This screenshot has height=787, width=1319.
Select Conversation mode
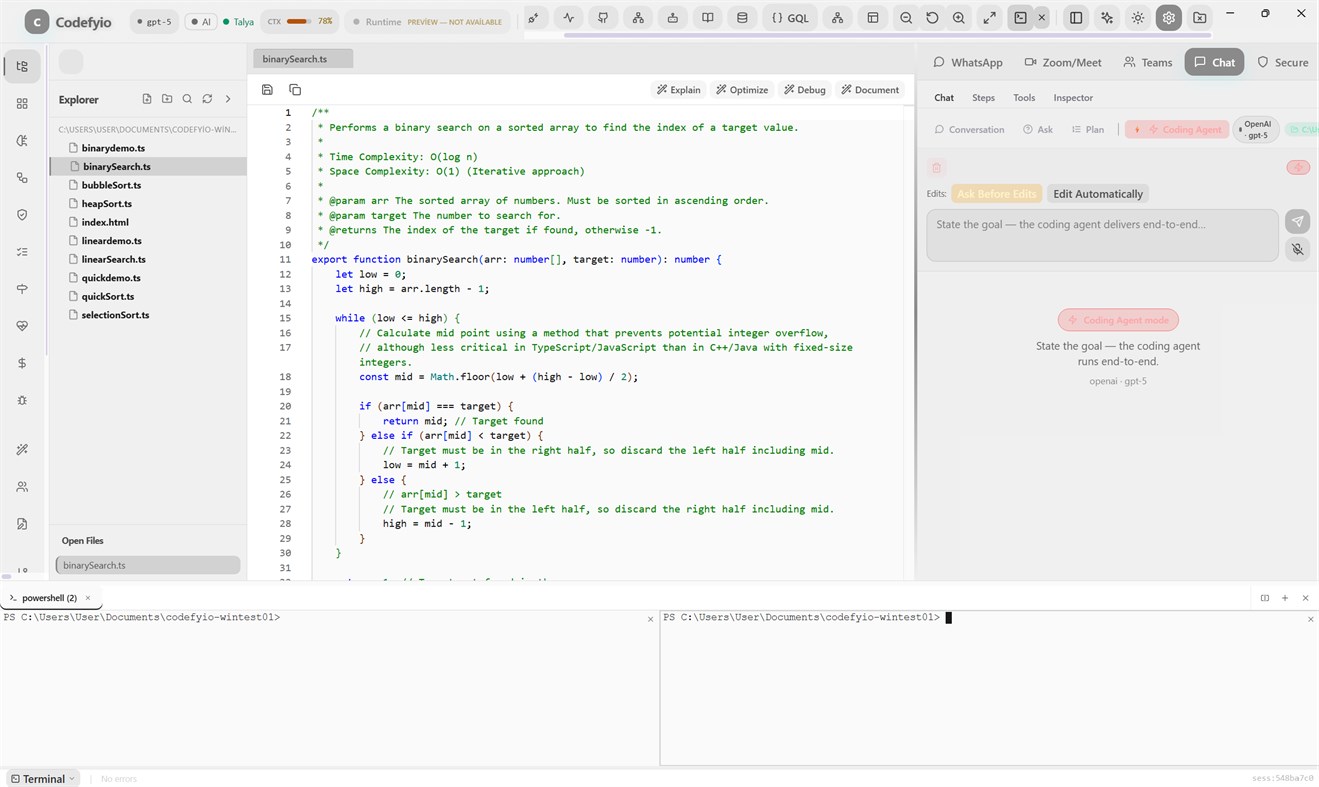(x=969, y=130)
